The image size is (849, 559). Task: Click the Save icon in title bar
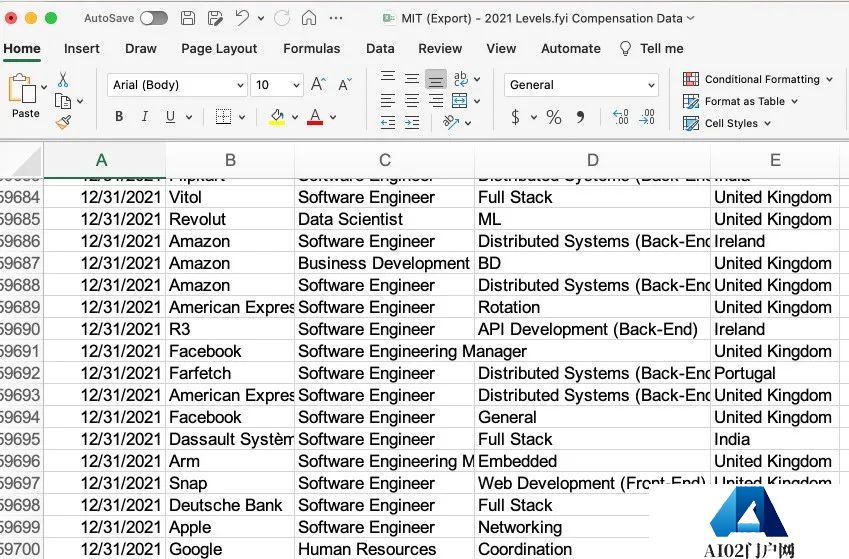(188, 18)
